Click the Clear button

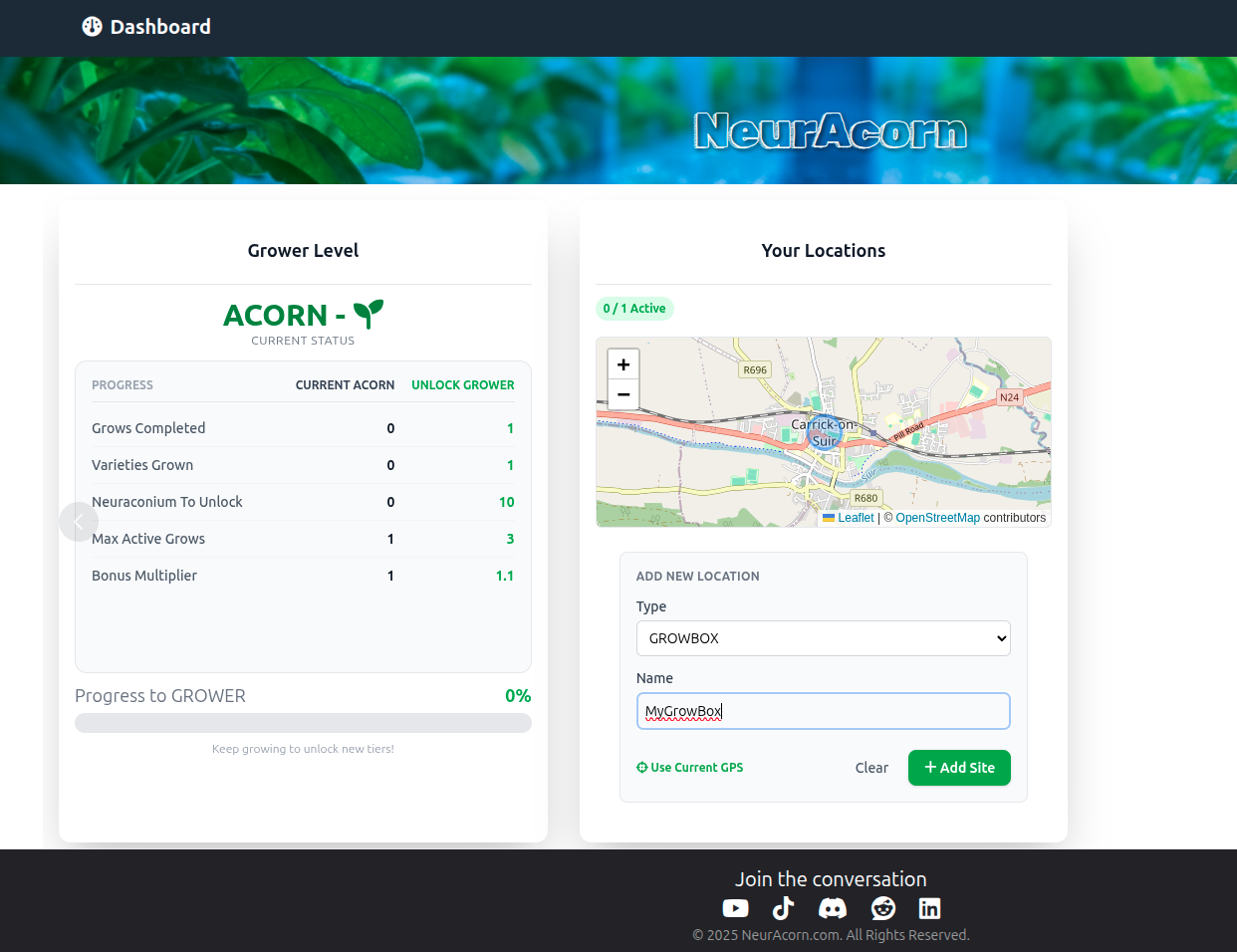pyautogui.click(x=871, y=768)
